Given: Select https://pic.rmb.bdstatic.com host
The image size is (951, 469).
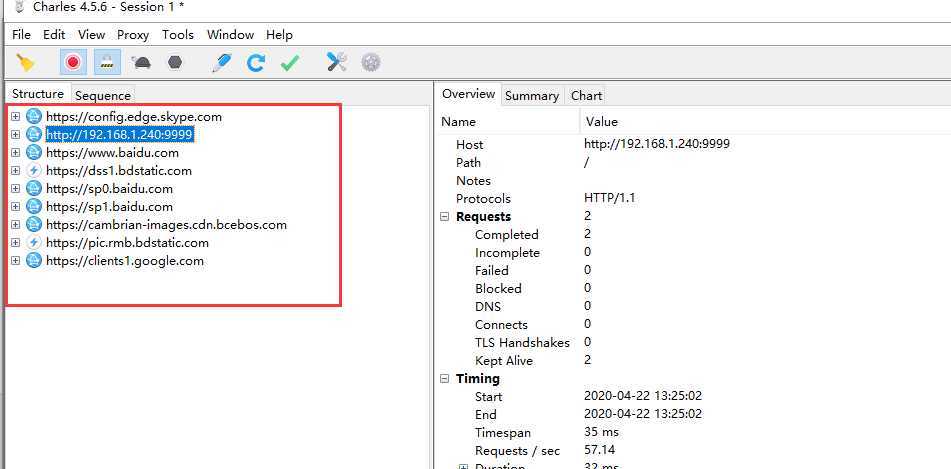Looking at the screenshot, I should click(127, 243).
